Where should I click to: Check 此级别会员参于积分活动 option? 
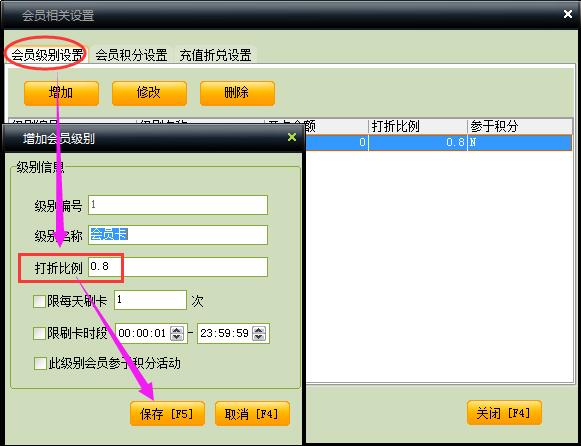[40, 363]
